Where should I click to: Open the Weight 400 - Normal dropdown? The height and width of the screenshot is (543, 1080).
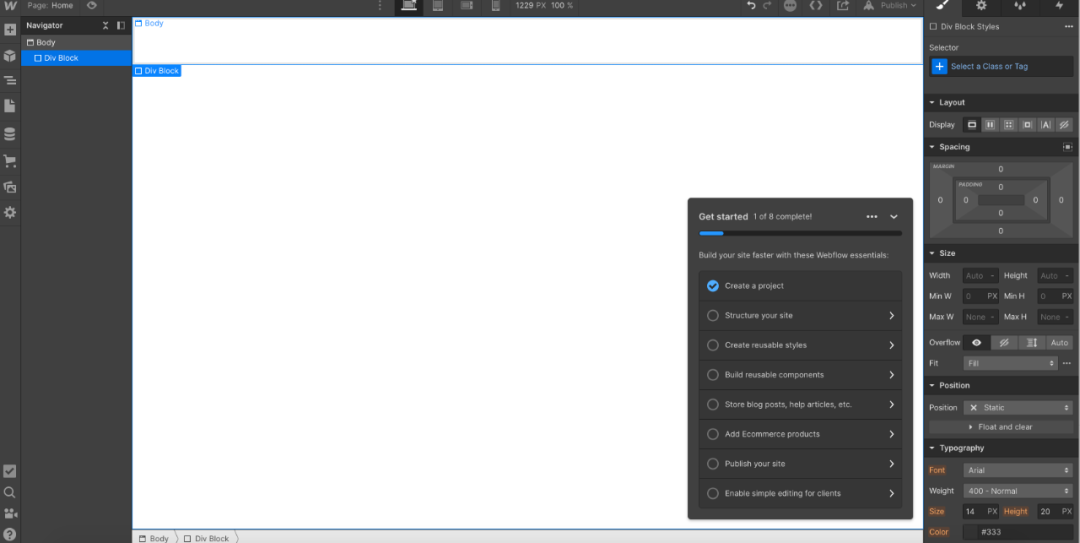coord(1018,491)
